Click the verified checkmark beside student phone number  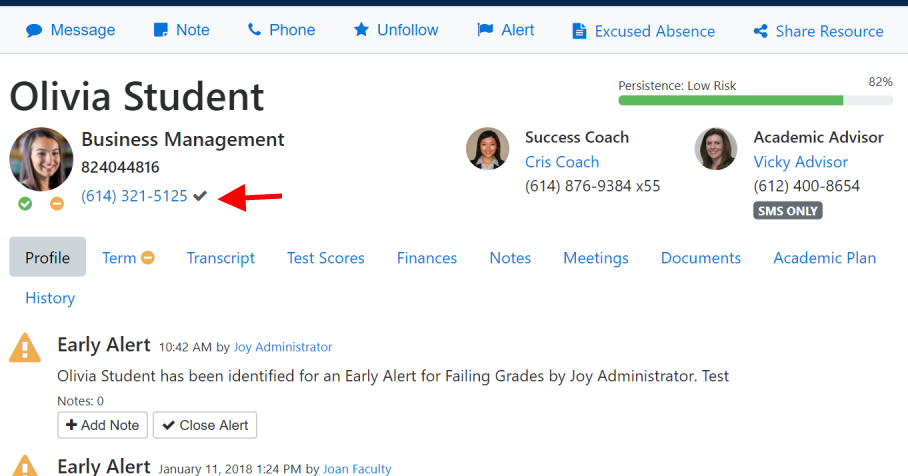click(200, 196)
